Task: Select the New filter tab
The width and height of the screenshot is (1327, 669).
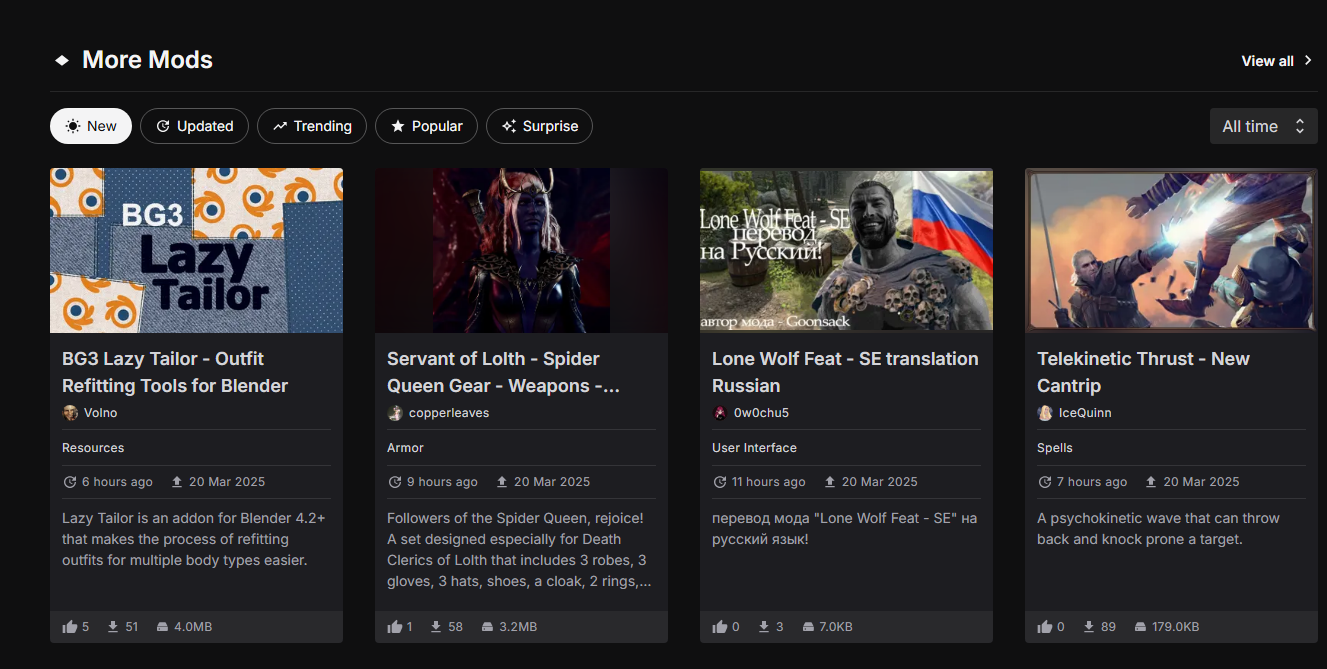Action: pyautogui.click(x=91, y=126)
